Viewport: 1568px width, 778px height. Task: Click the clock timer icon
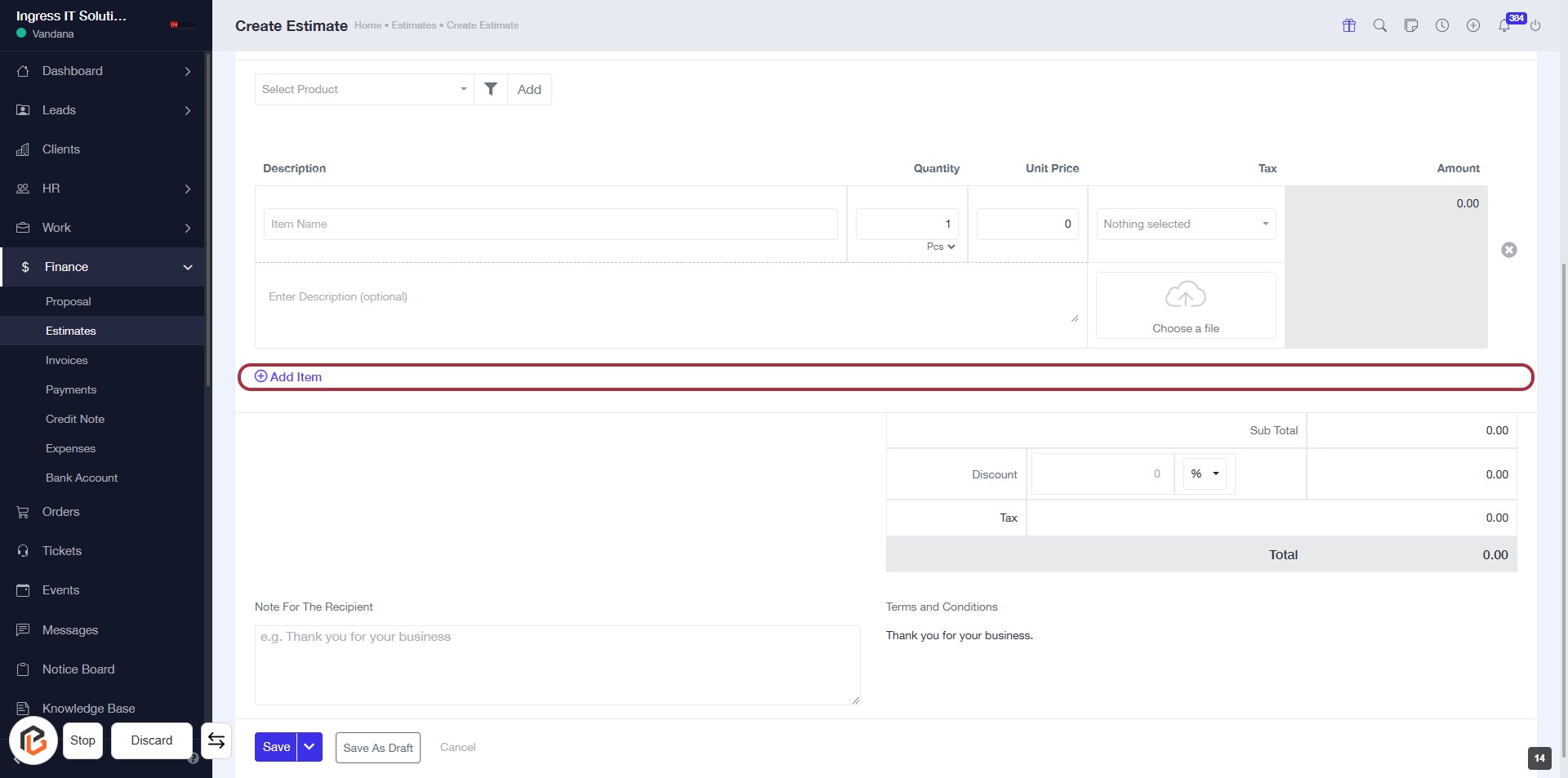click(1442, 25)
